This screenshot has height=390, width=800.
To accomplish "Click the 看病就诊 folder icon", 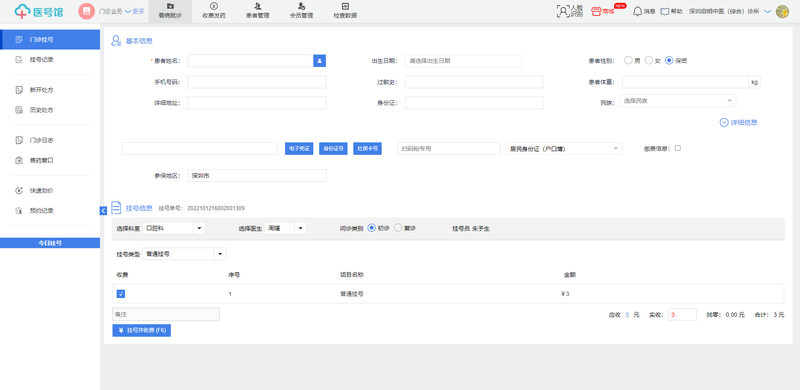I will pyautogui.click(x=170, y=6).
